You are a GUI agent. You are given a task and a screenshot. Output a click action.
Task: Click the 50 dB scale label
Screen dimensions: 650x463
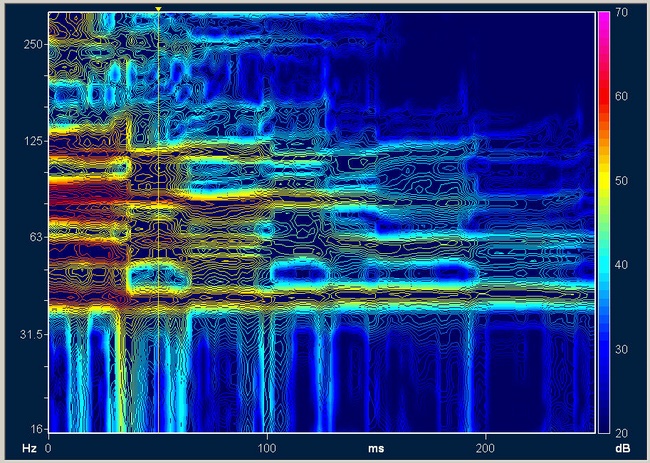tap(622, 181)
